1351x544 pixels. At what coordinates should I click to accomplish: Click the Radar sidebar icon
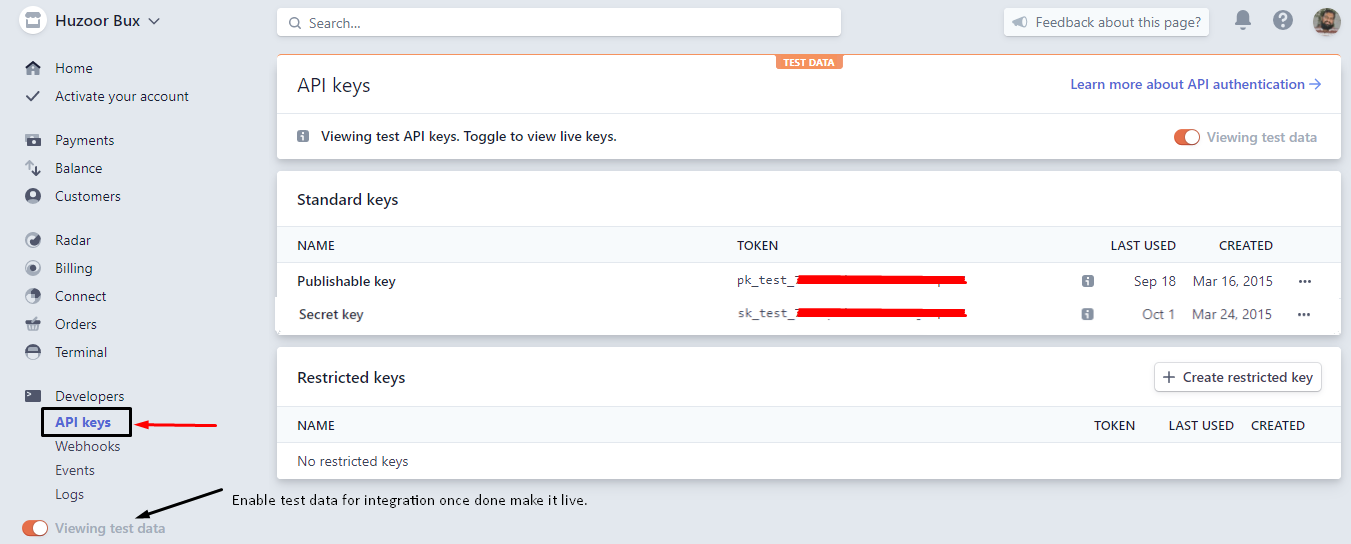pyautogui.click(x=33, y=240)
